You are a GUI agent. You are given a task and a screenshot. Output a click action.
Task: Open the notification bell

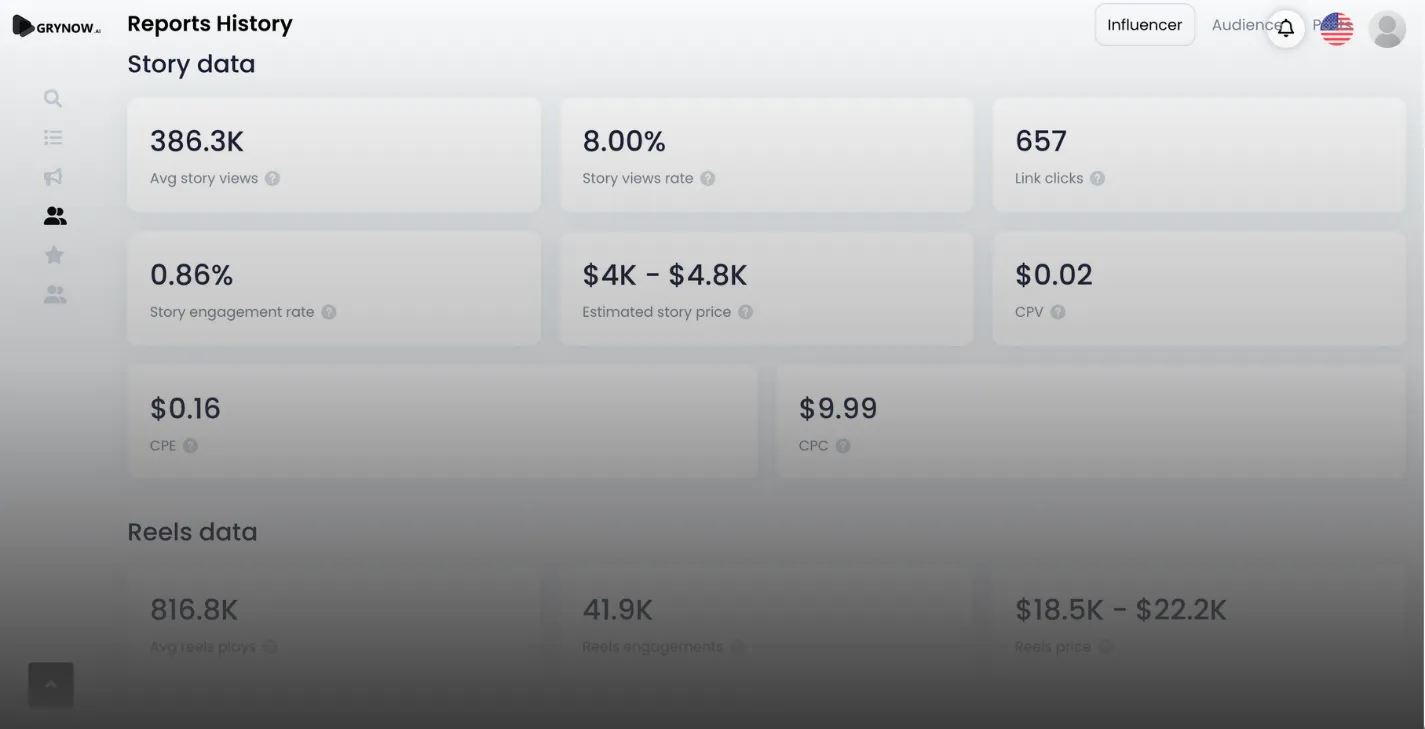[x=1286, y=28]
